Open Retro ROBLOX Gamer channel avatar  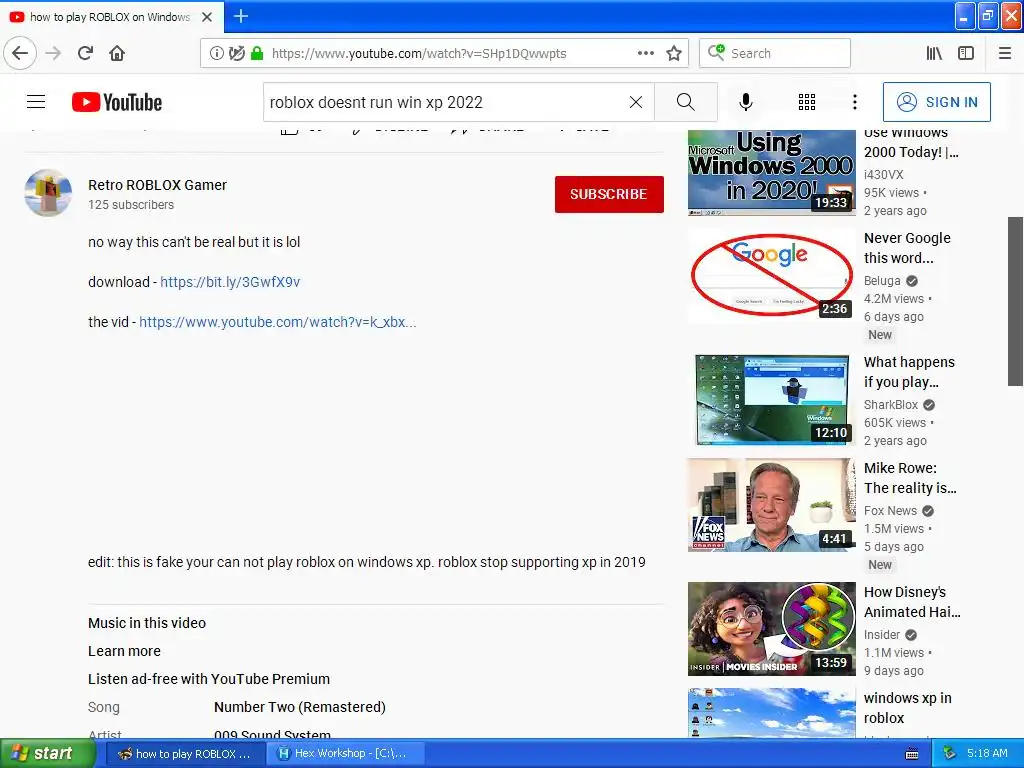click(48, 193)
